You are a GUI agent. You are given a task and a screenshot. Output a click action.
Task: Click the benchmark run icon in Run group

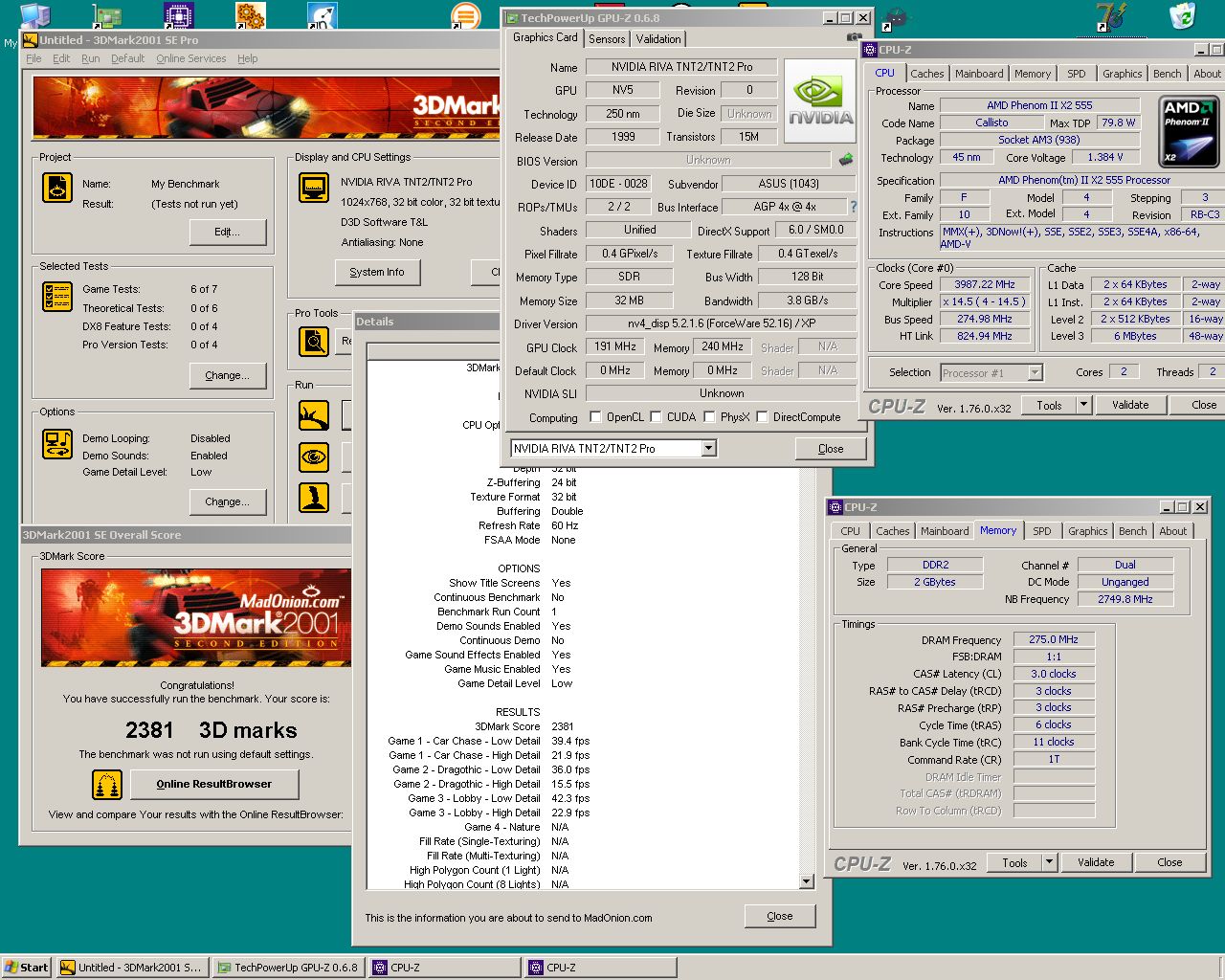314,415
